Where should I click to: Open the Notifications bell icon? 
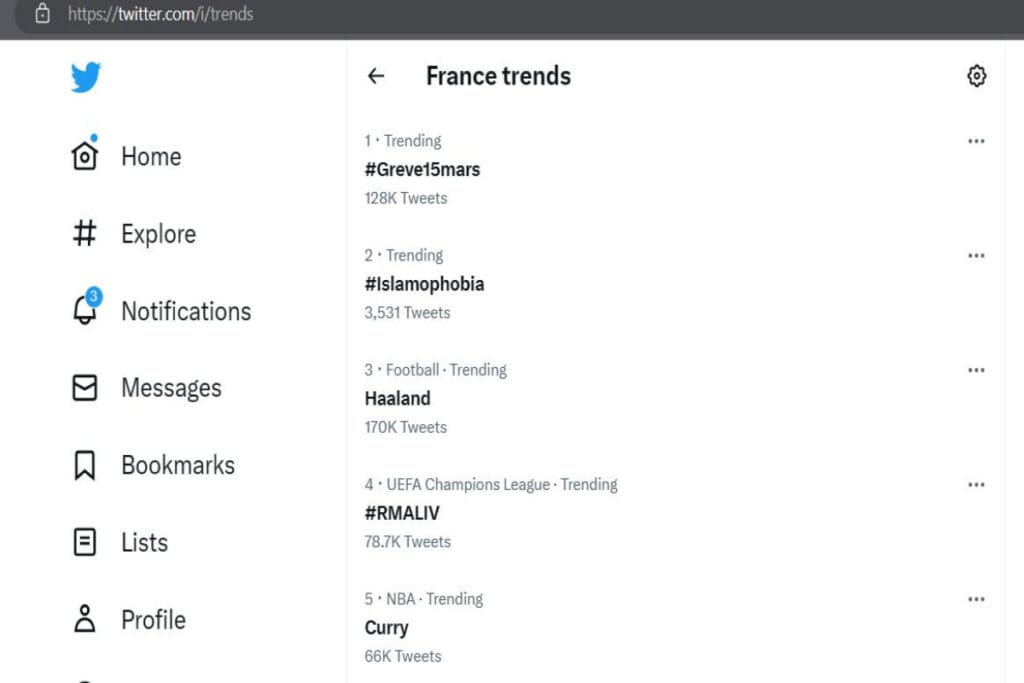coord(85,309)
